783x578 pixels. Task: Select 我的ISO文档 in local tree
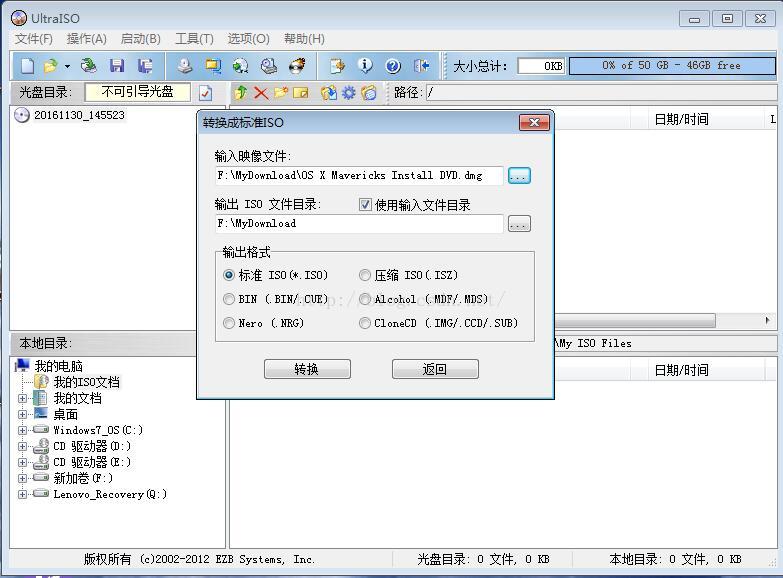click(x=86, y=382)
